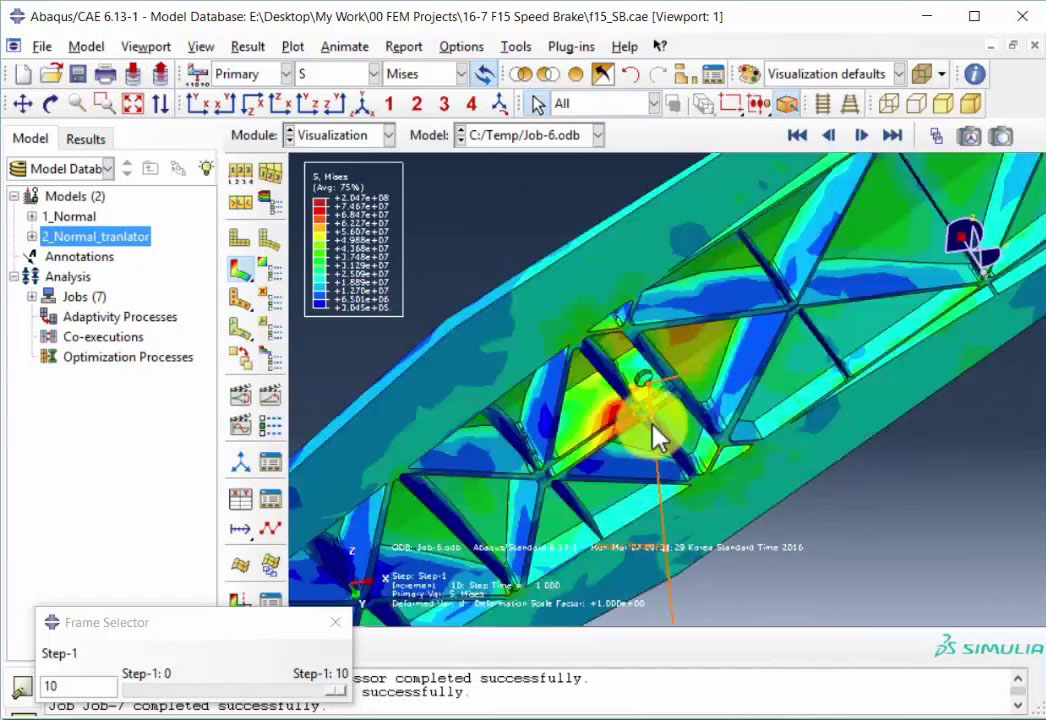Open the File menu
The height and width of the screenshot is (720, 1046).
pos(41,47)
